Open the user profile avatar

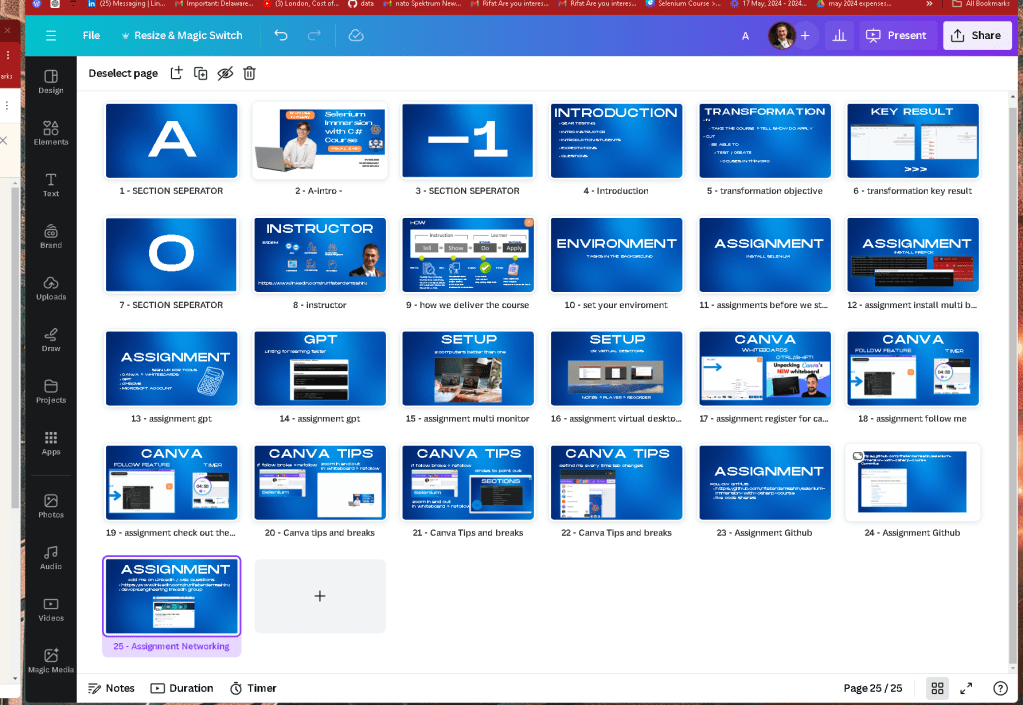click(781, 36)
